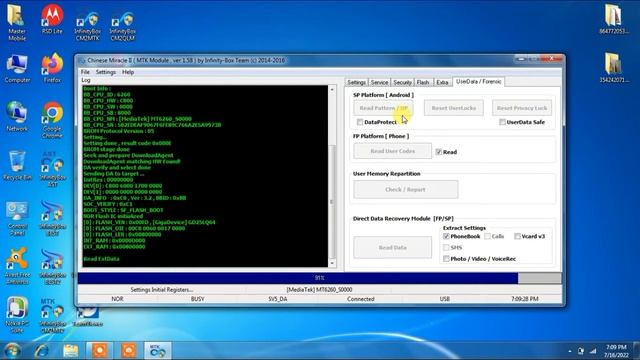Click "[MediaTek] MT6260_S0000" status text
The height and width of the screenshot is (360, 640).
pos(319,289)
